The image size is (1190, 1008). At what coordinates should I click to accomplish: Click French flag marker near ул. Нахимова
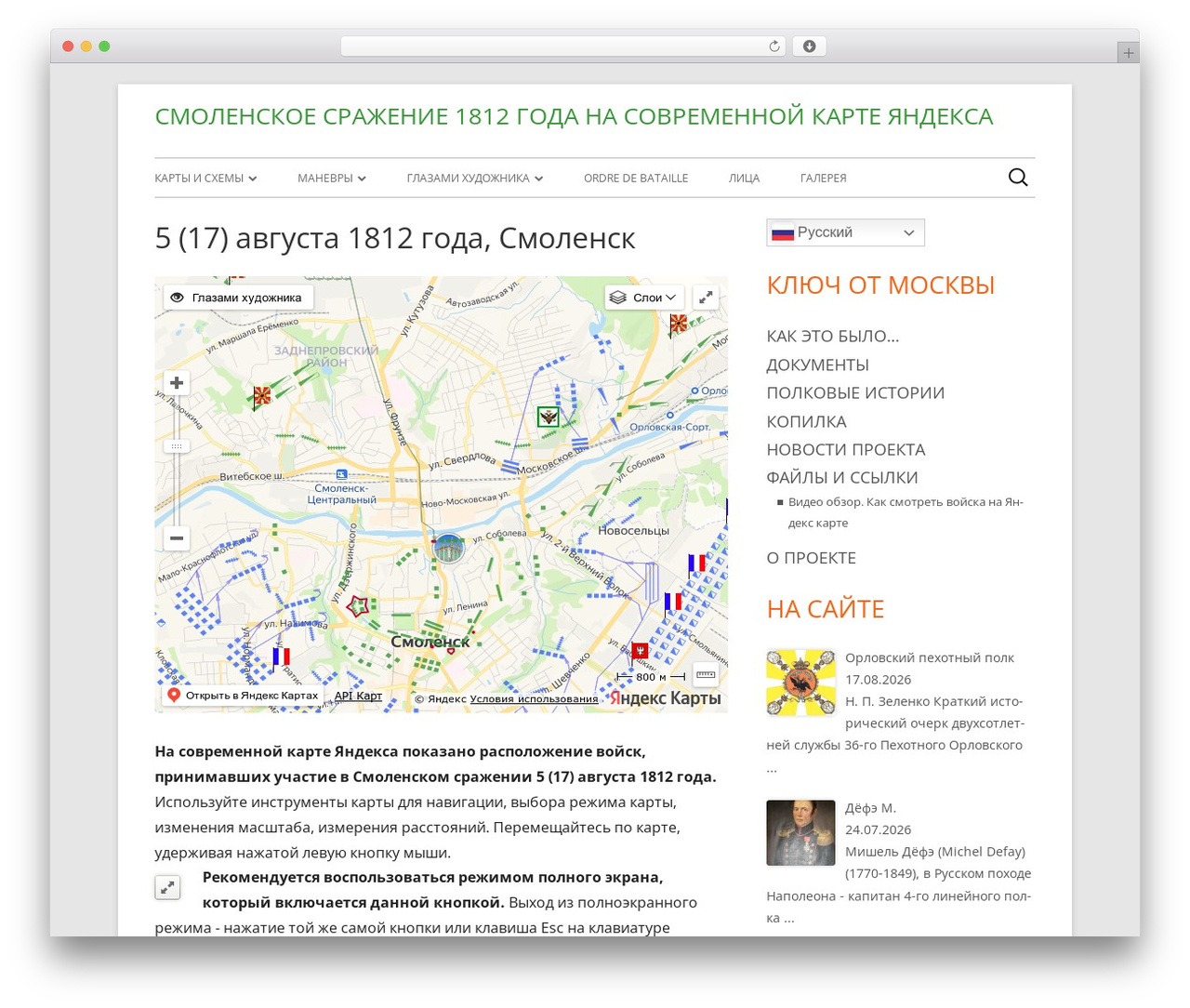click(x=281, y=657)
